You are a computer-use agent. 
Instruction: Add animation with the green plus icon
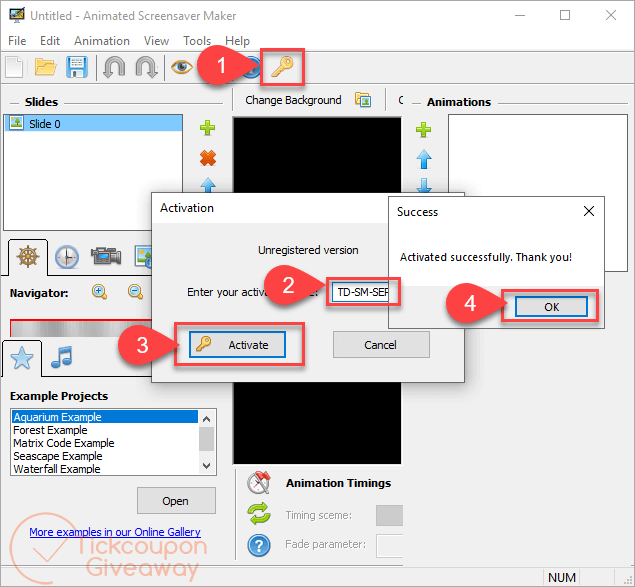coord(424,130)
